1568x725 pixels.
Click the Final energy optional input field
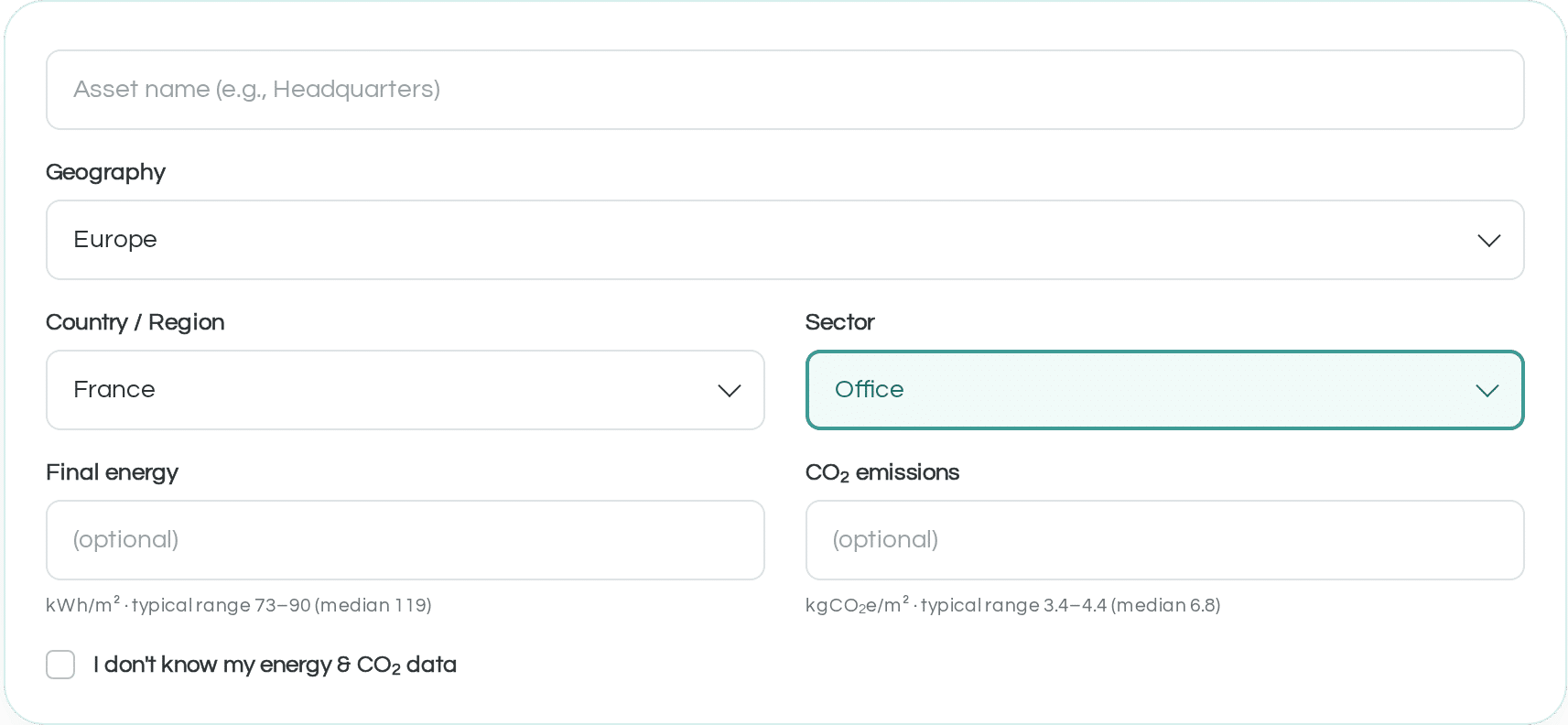point(406,540)
